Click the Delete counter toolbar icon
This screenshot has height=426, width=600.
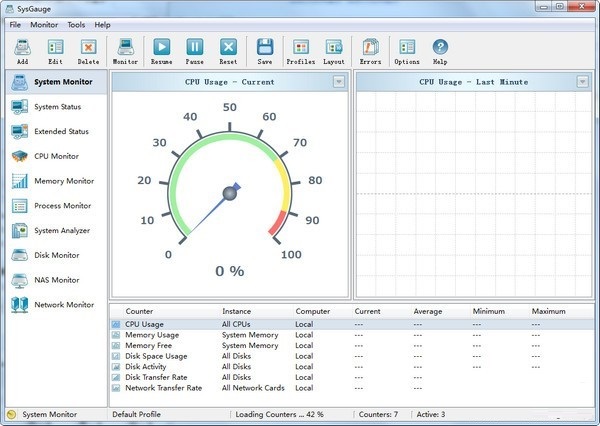[89, 47]
